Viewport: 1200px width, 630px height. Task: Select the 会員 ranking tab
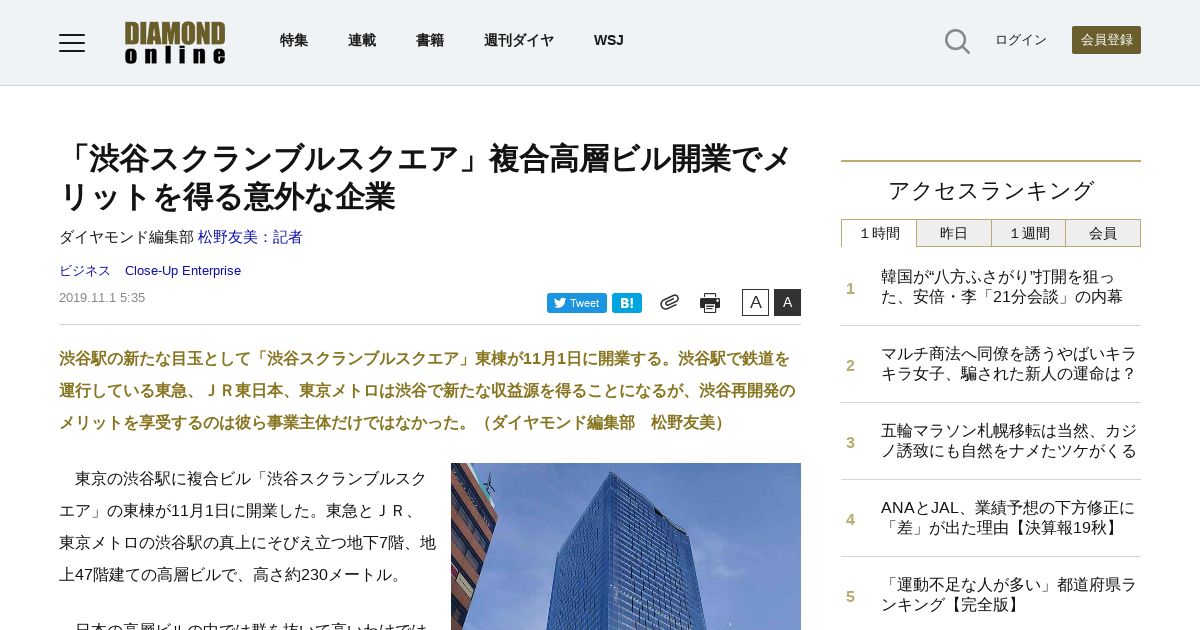[x=1103, y=233]
